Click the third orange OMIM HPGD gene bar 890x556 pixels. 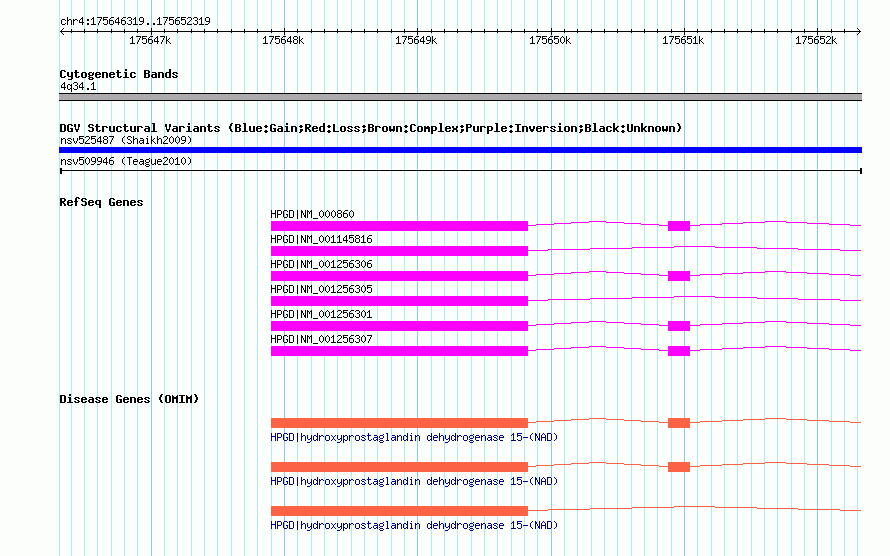click(x=399, y=511)
